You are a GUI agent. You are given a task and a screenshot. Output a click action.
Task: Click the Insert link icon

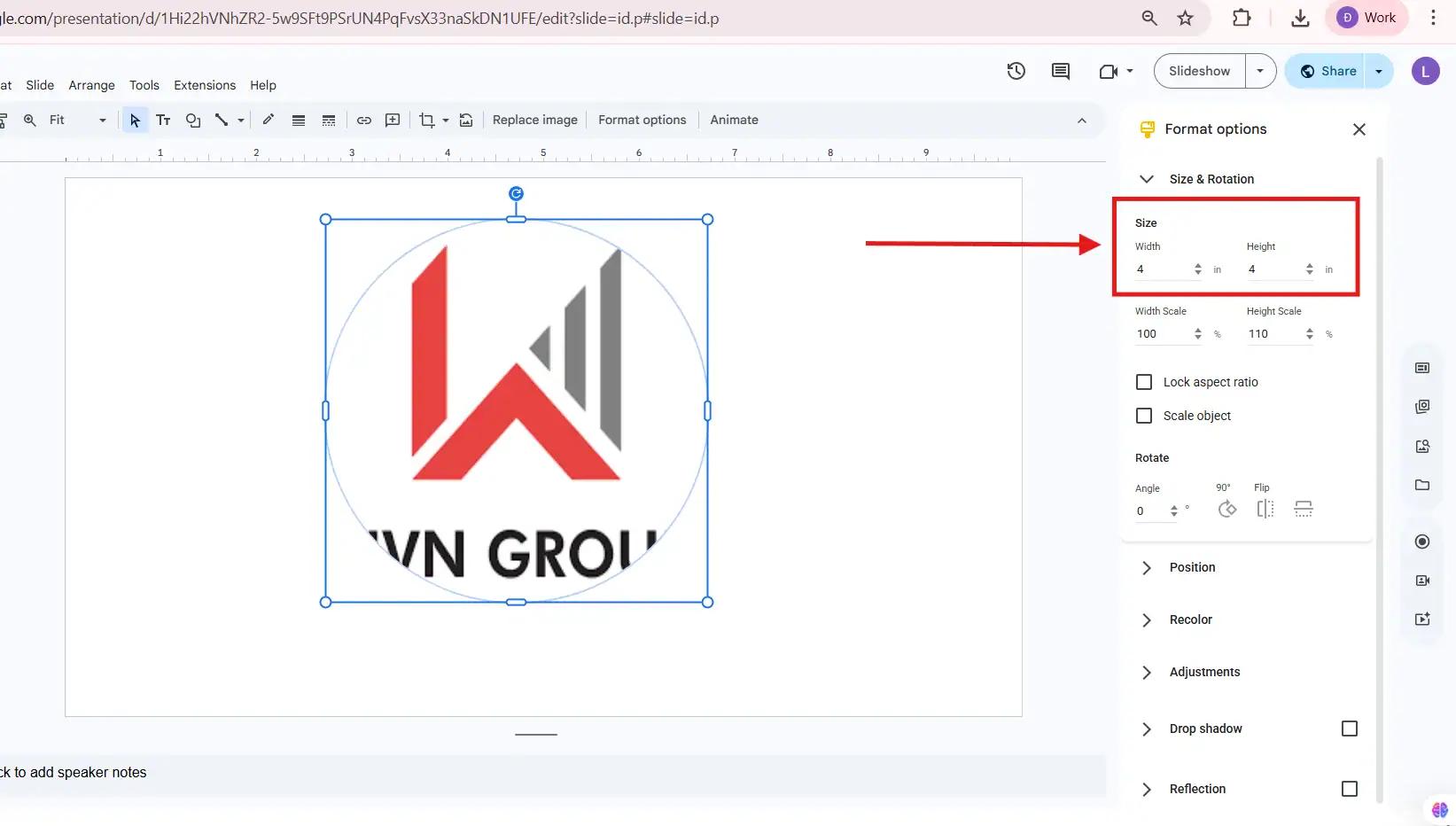[363, 120]
